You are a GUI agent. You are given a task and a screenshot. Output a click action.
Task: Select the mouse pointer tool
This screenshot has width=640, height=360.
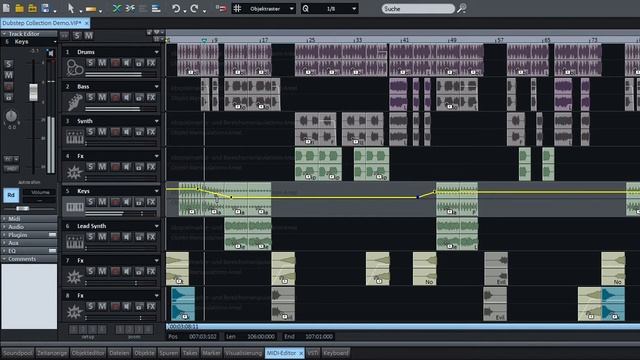click(x=71, y=8)
